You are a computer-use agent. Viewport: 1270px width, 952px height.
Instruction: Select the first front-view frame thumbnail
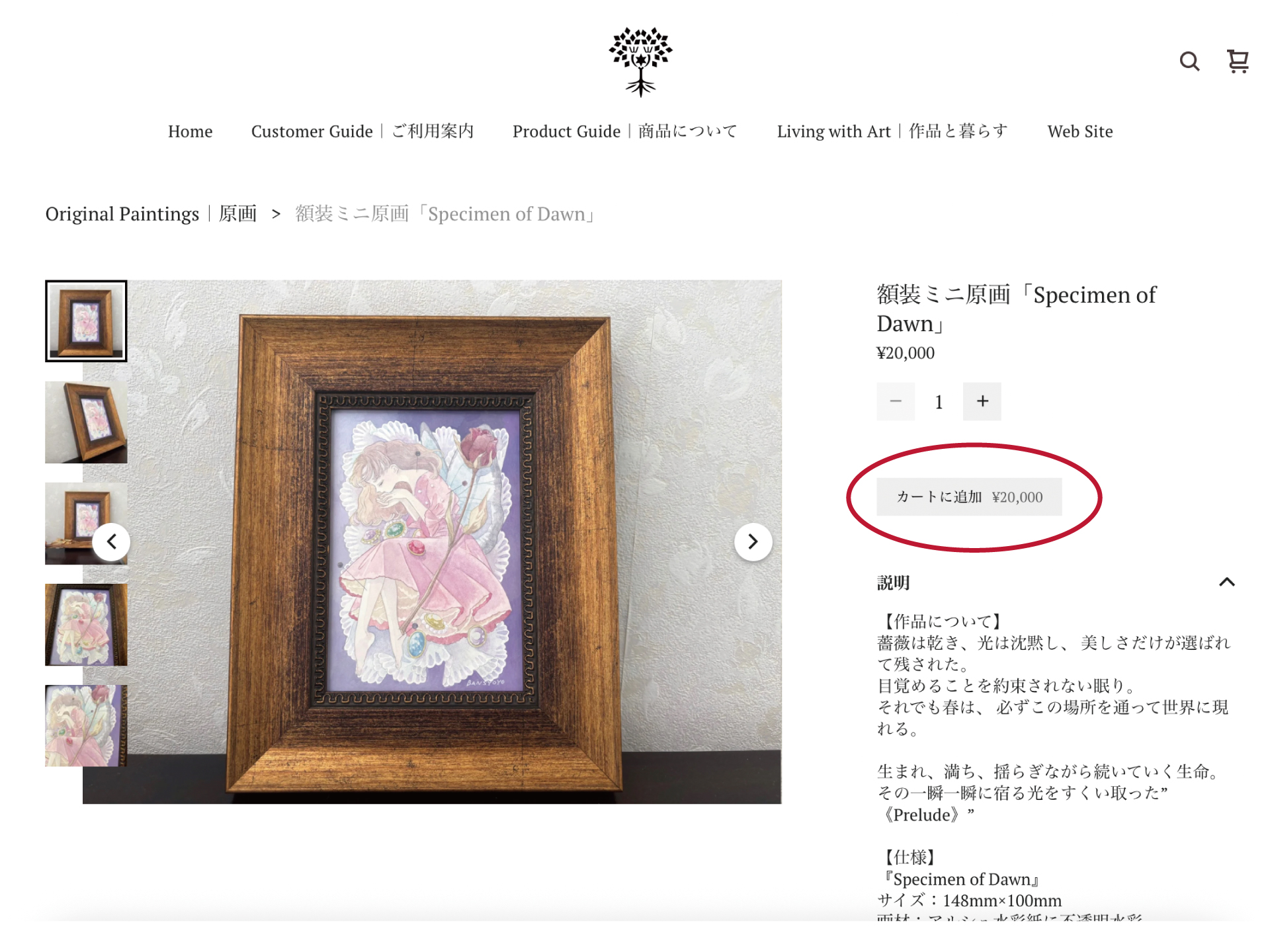tap(86, 321)
